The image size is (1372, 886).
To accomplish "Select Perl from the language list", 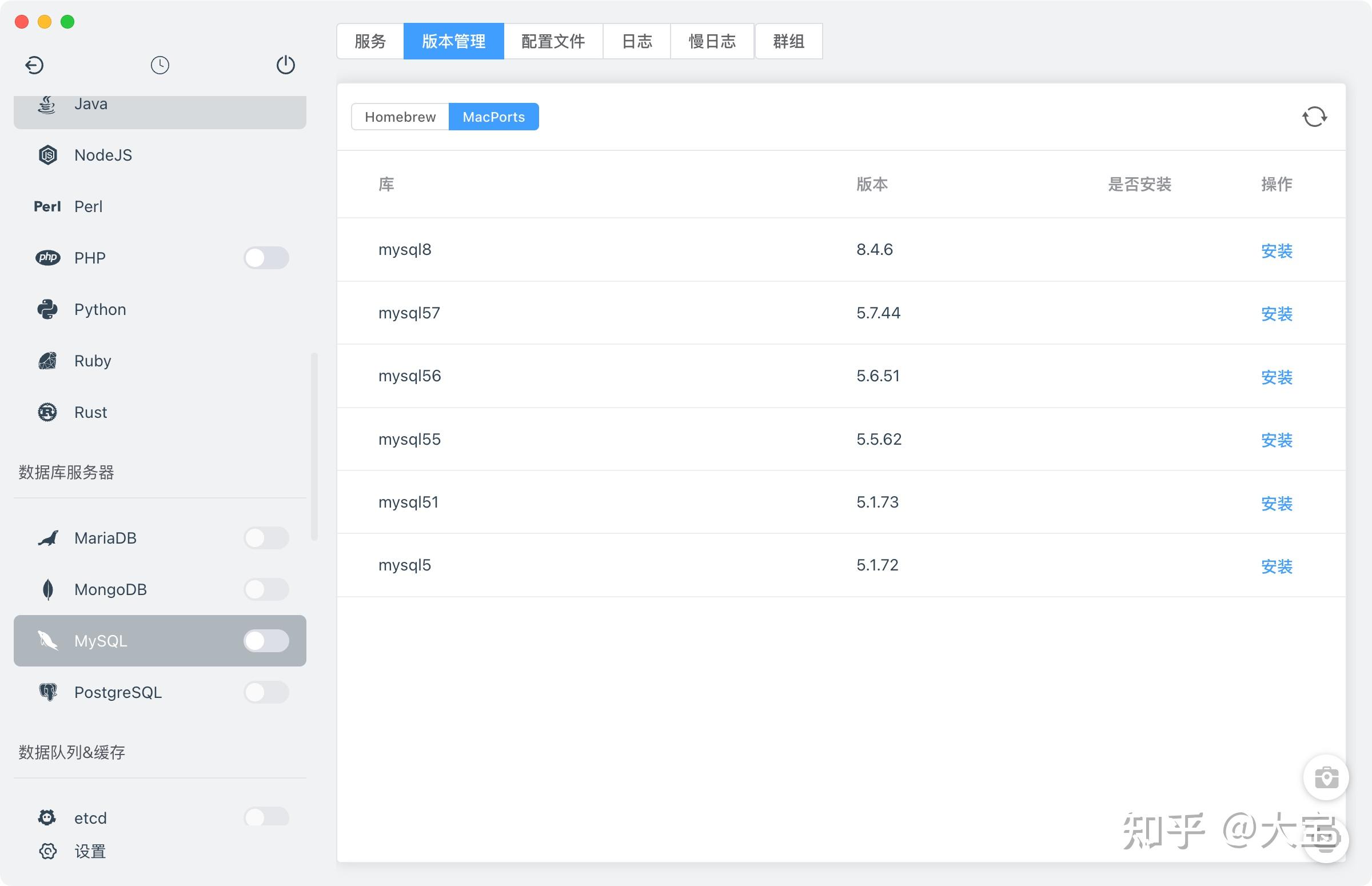I will click(88, 206).
